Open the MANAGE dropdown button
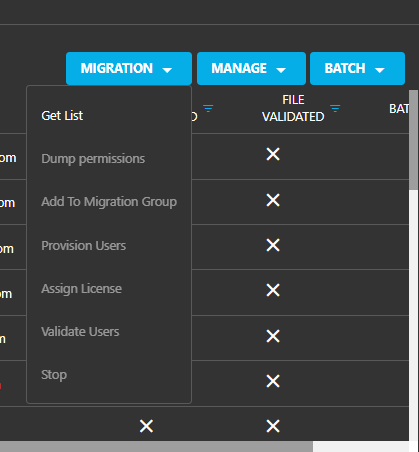This screenshot has height=452, width=419. (x=251, y=68)
